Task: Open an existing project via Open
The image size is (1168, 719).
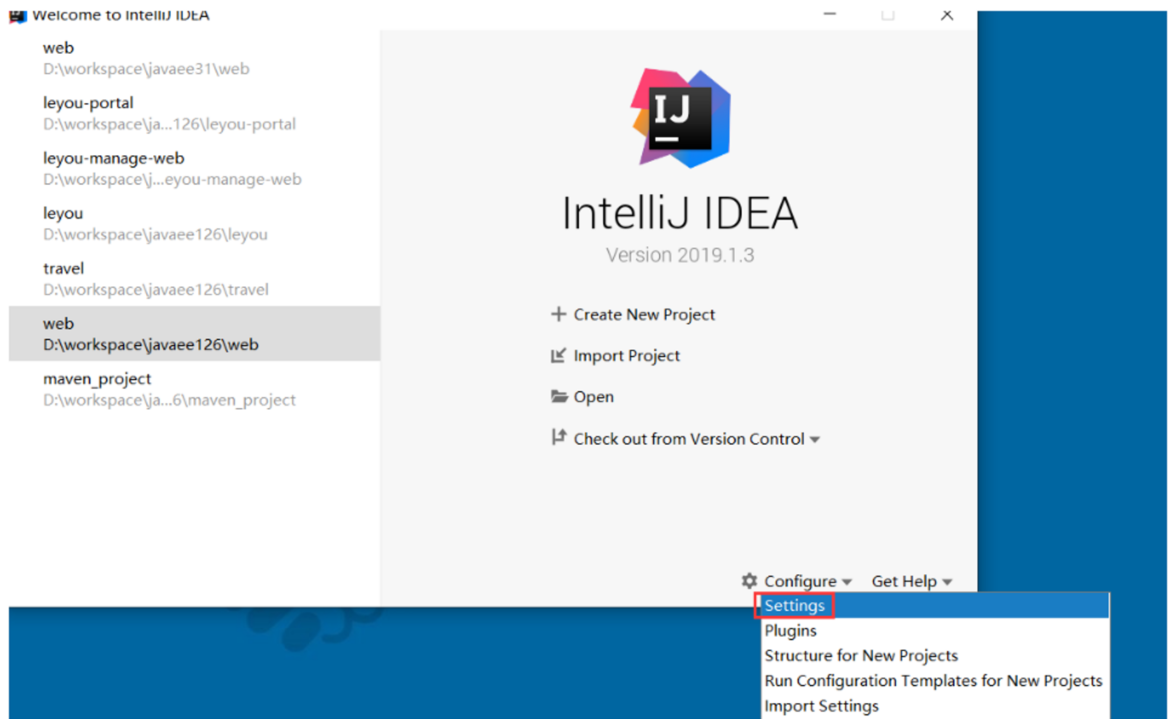Action: [x=594, y=396]
